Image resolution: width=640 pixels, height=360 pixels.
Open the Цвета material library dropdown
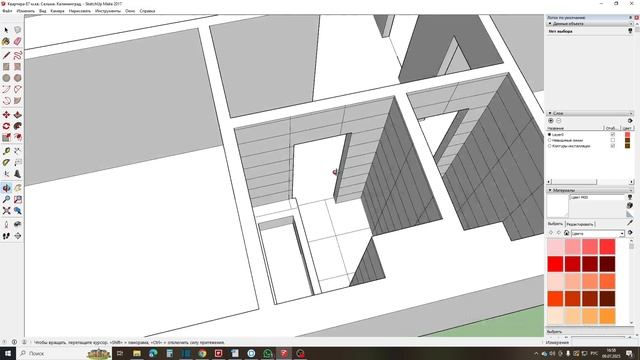(x=622, y=233)
